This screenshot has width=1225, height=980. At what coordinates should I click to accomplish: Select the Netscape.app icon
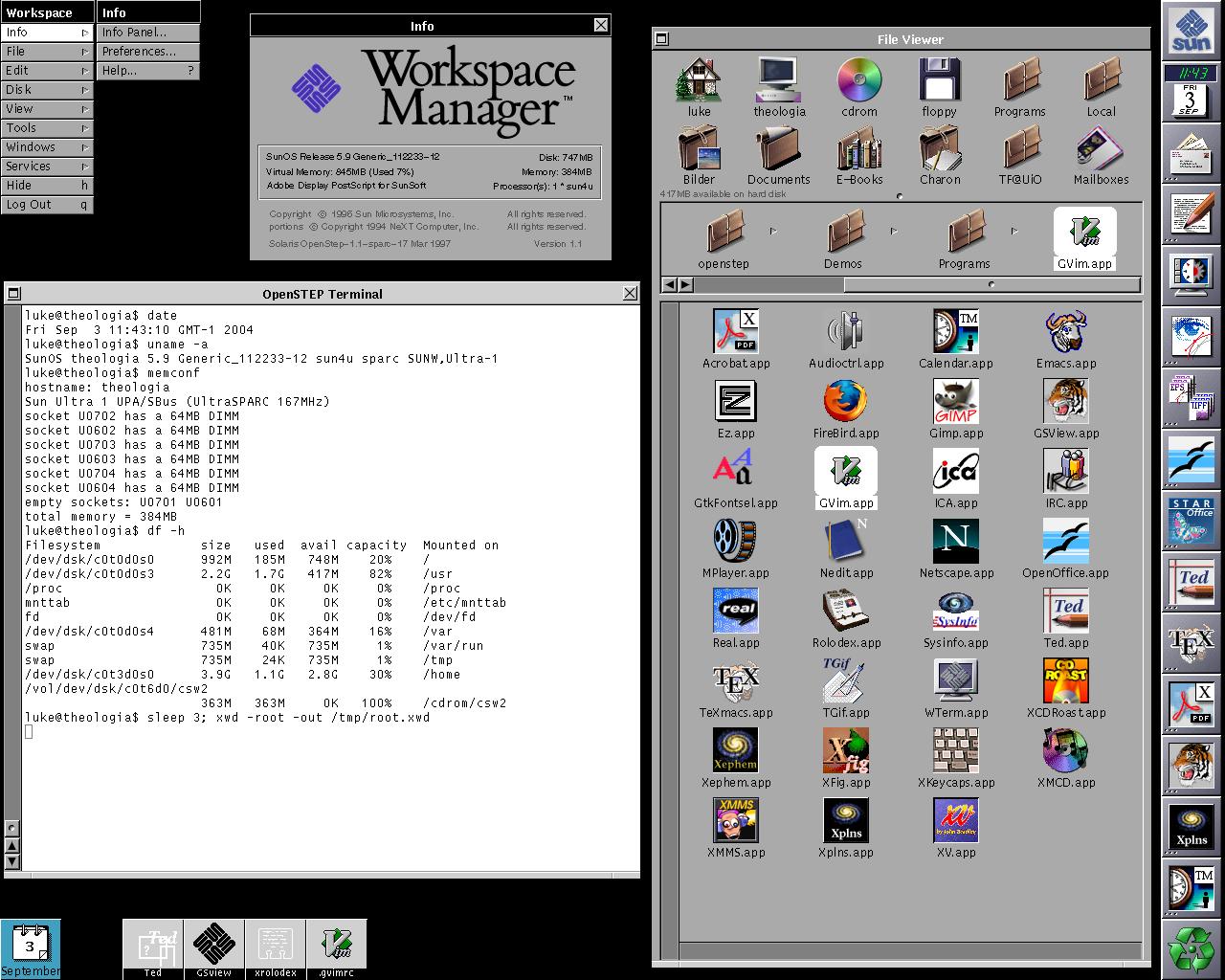pyautogui.click(x=955, y=542)
